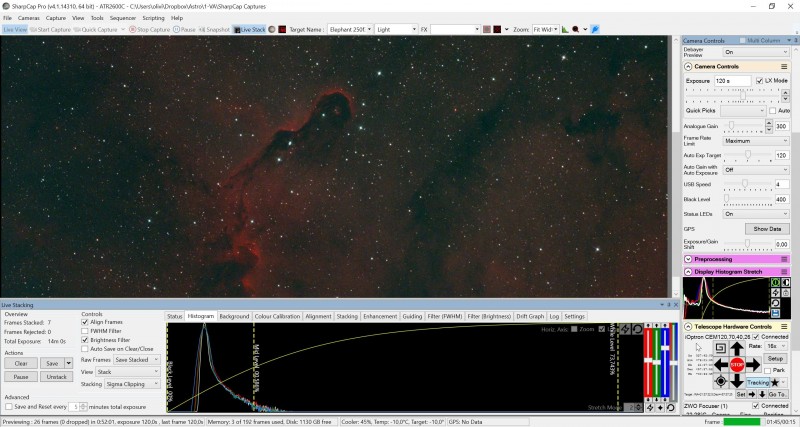Switch to the Enhancement tab

[380, 316]
